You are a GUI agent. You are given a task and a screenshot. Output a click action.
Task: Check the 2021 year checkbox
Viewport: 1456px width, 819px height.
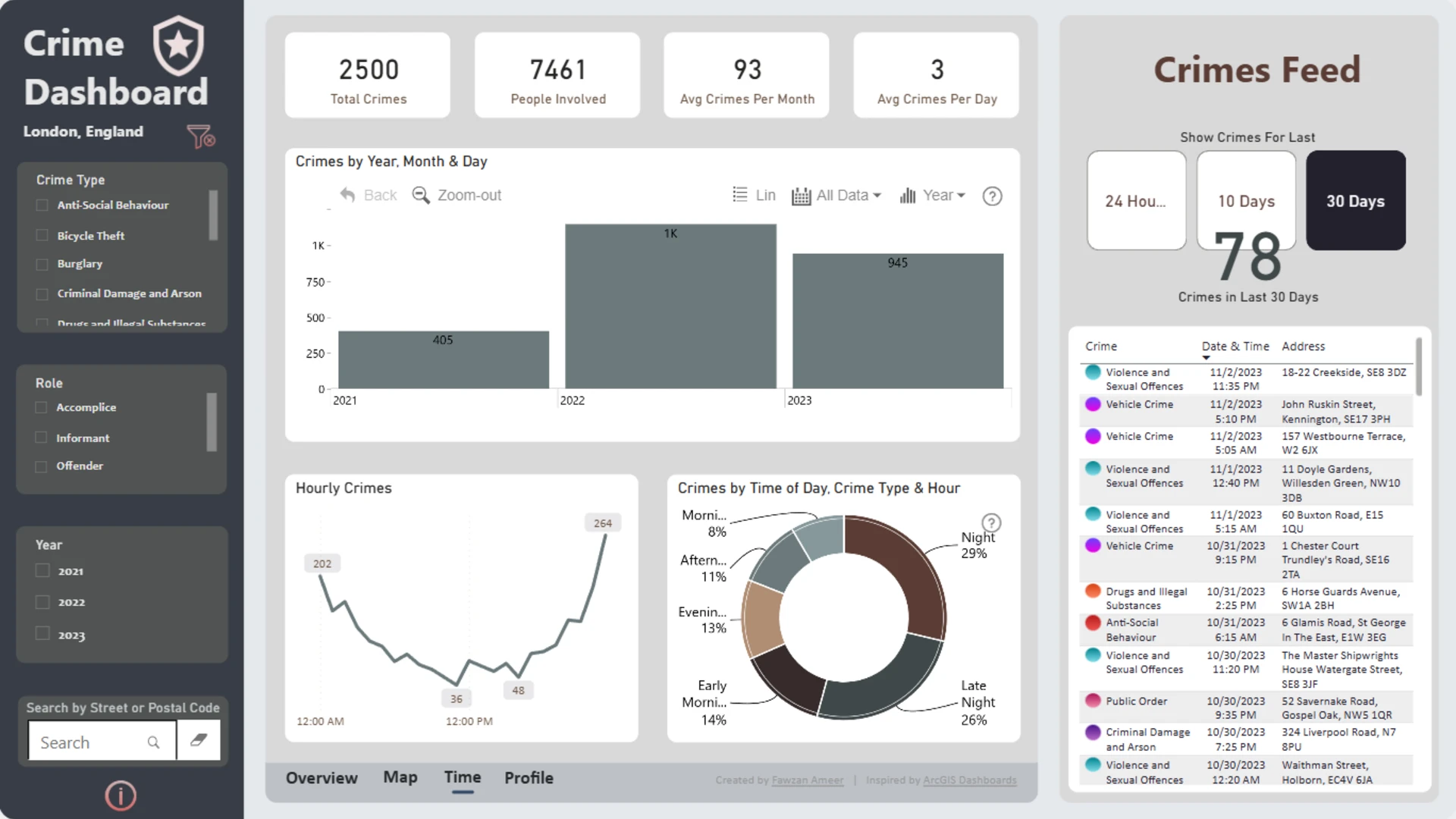[42, 571]
